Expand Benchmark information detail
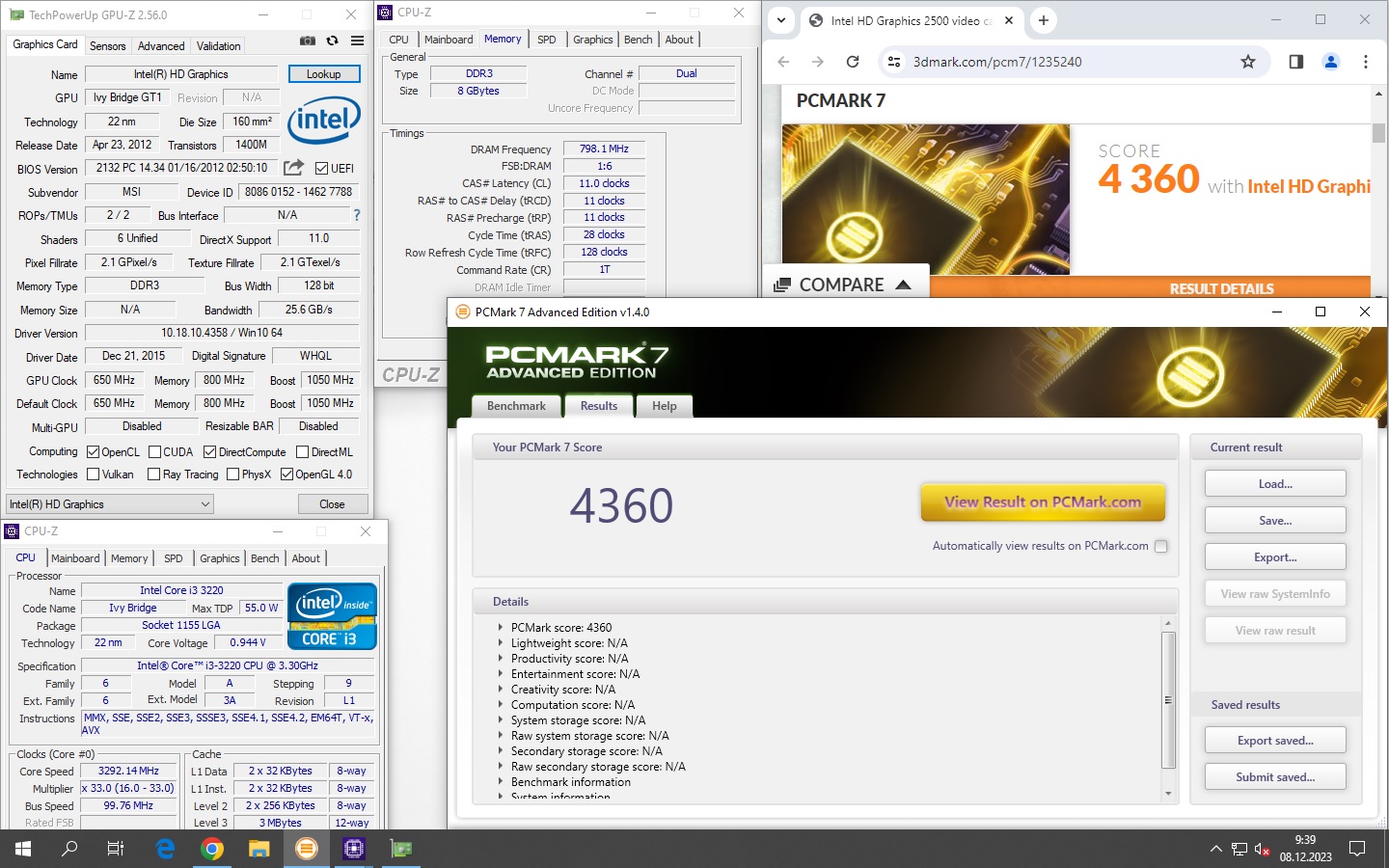Screen dimensions: 1389x868 pyautogui.click(x=501, y=781)
